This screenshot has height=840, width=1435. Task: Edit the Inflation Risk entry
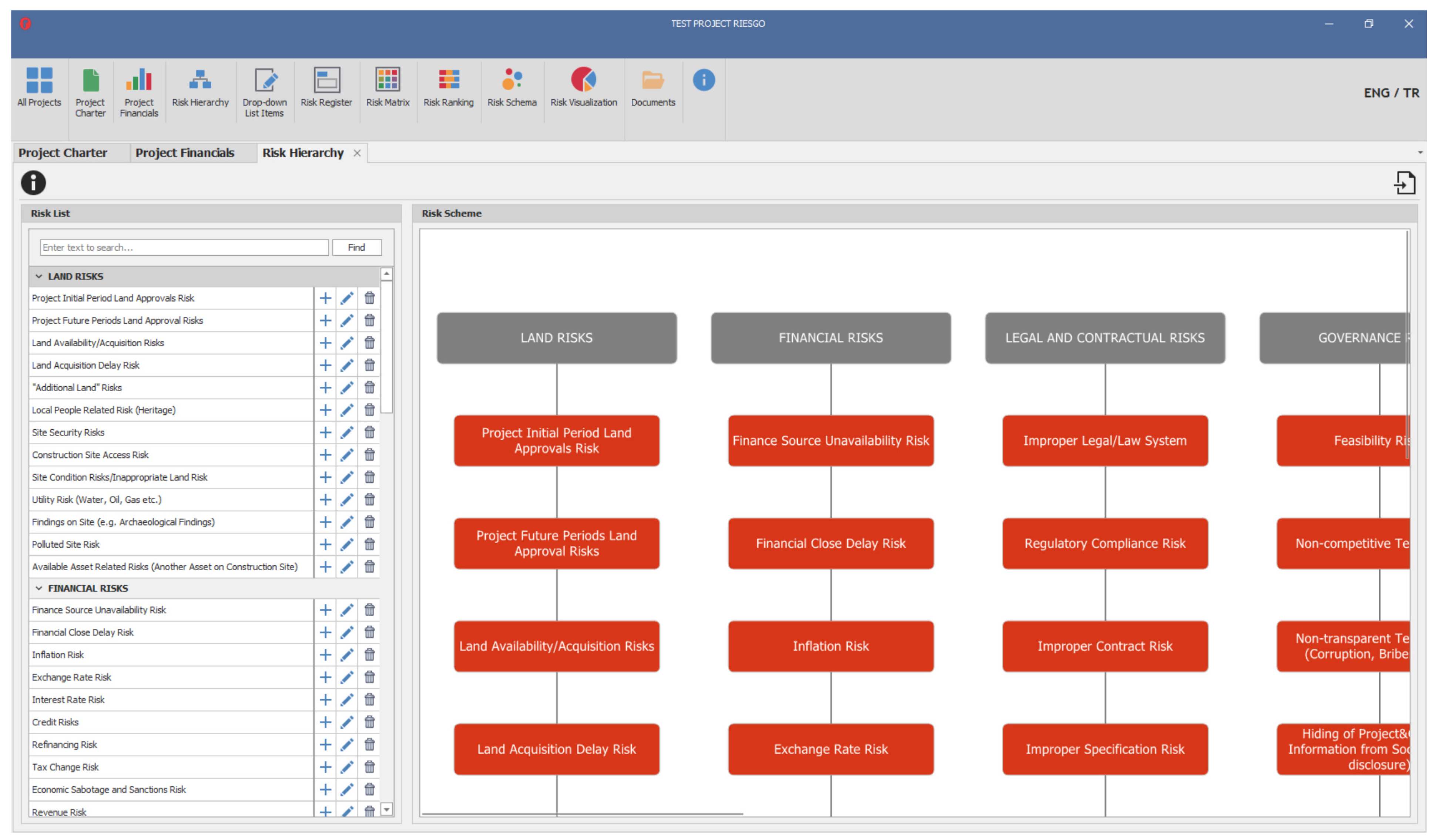(347, 654)
